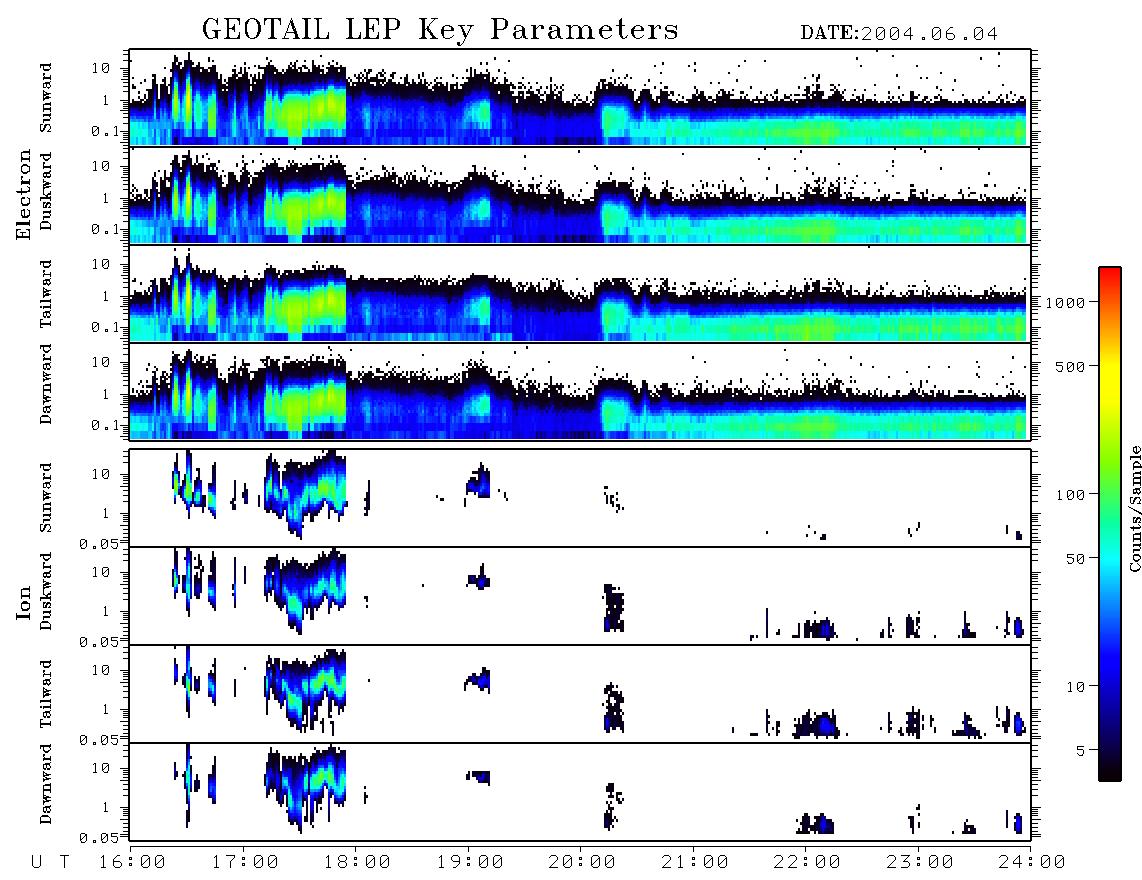Click the "23:00" time tick label

[x=919, y=863]
